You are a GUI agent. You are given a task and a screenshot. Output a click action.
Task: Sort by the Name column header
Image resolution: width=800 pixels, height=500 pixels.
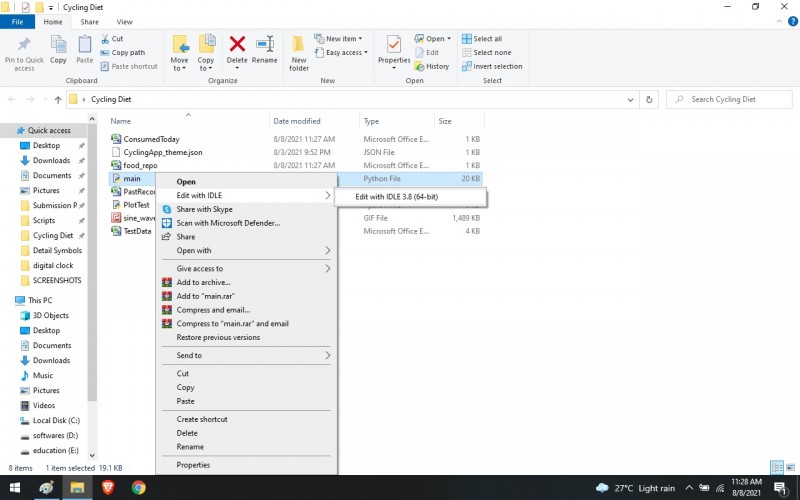pos(121,121)
